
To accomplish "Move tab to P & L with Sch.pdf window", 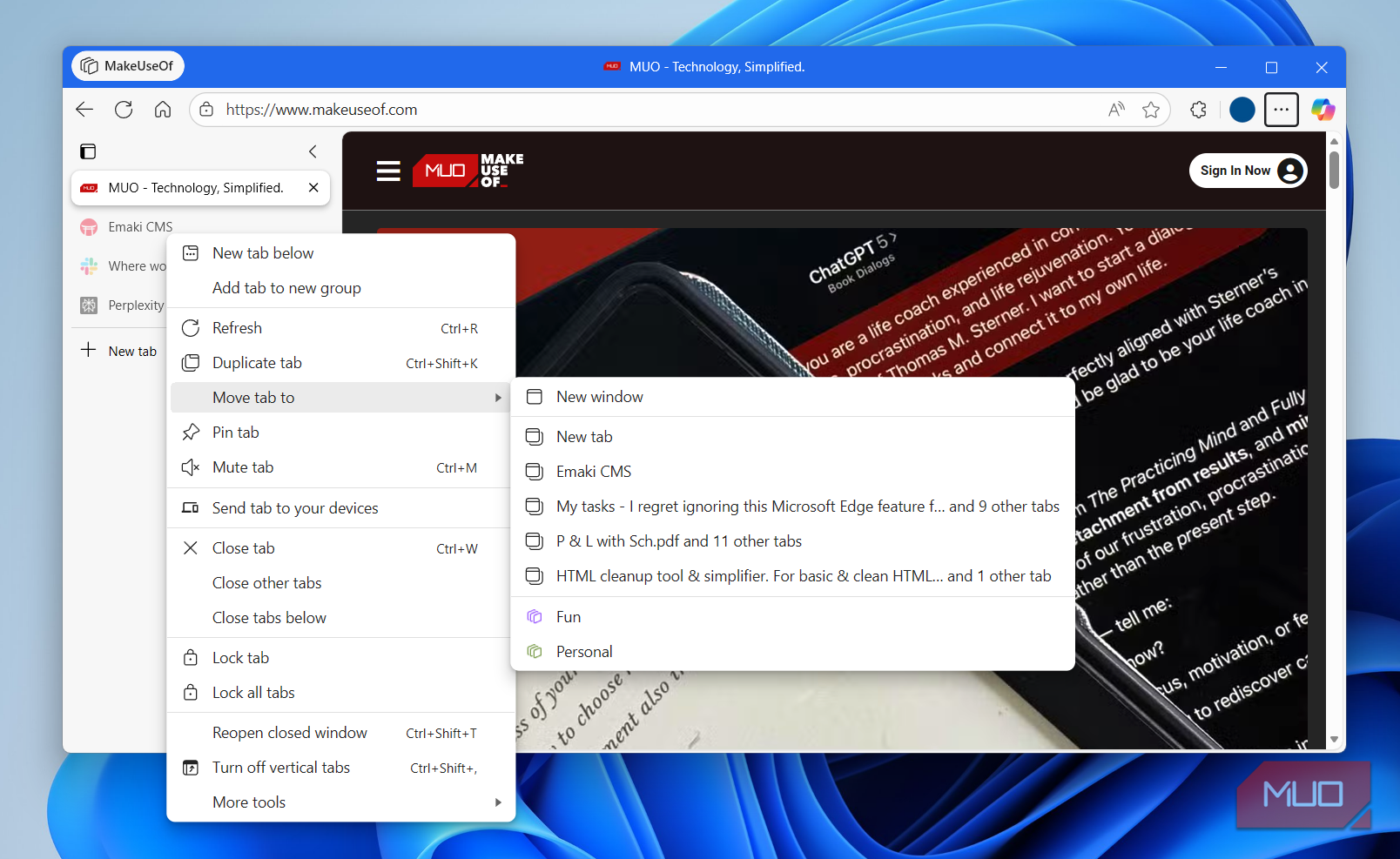I will (792, 541).
